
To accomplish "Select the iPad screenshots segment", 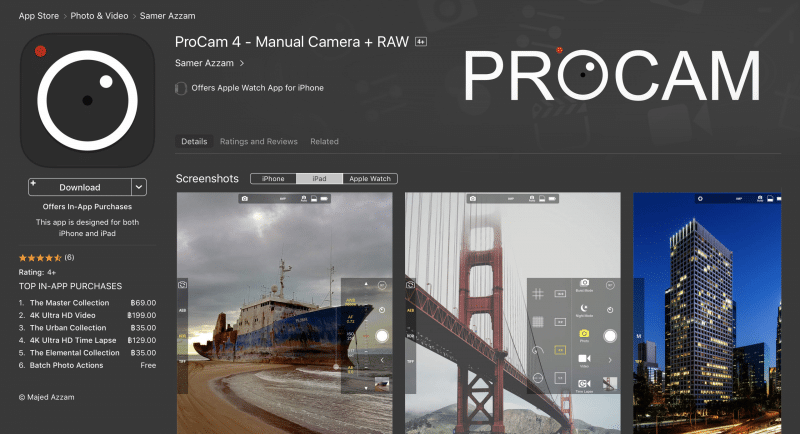I will pyautogui.click(x=319, y=178).
